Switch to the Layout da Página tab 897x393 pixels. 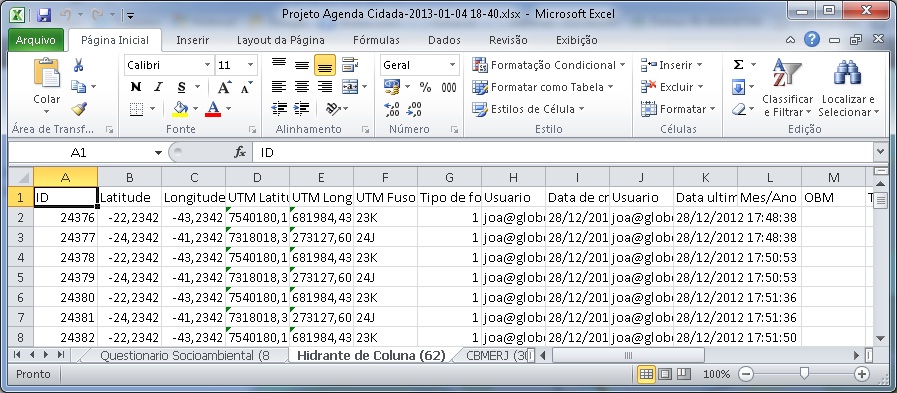point(281,40)
